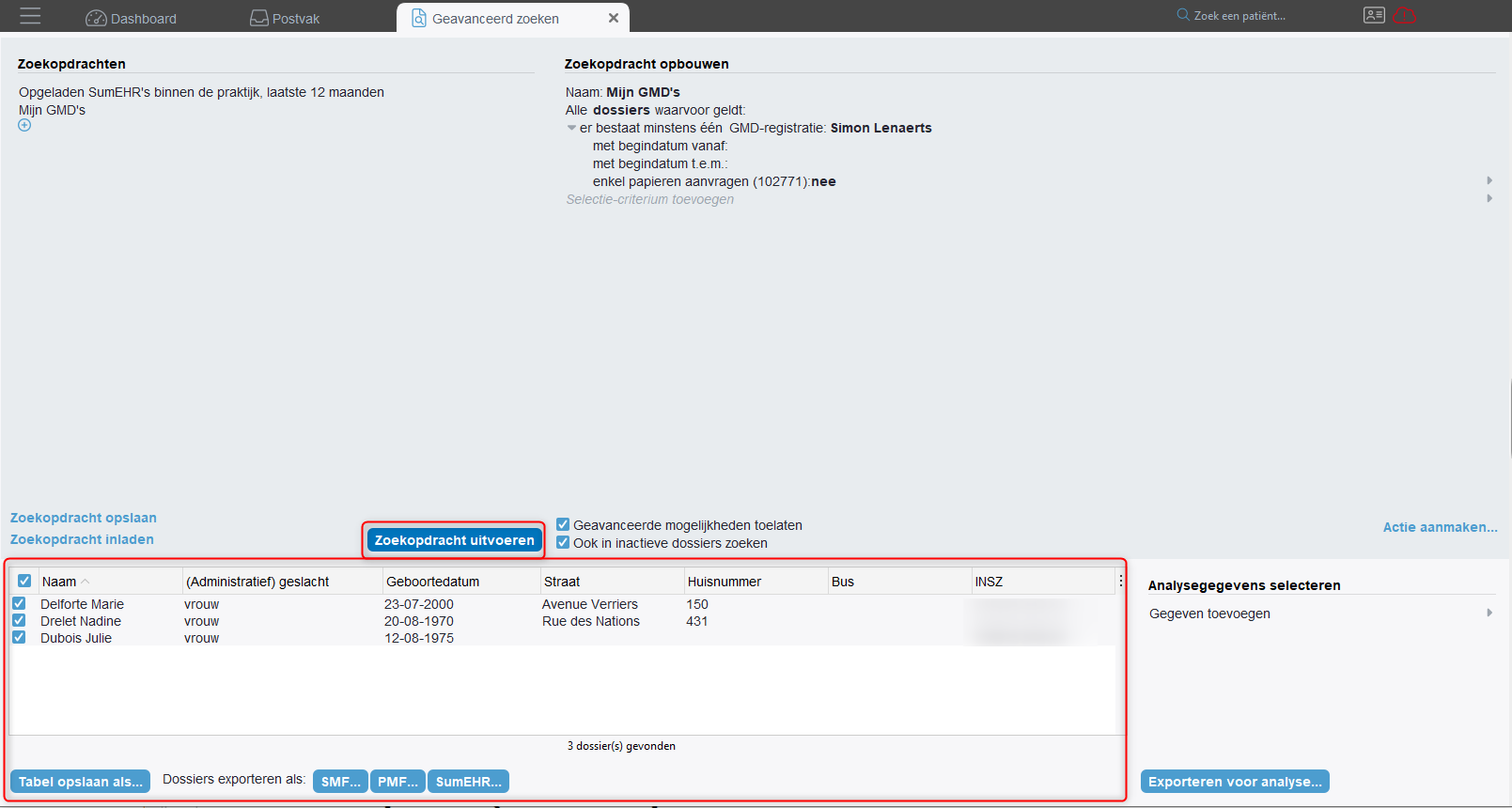
Task: Select the Opgeladen SumEHR's saved query
Action: (x=201, y=92)
